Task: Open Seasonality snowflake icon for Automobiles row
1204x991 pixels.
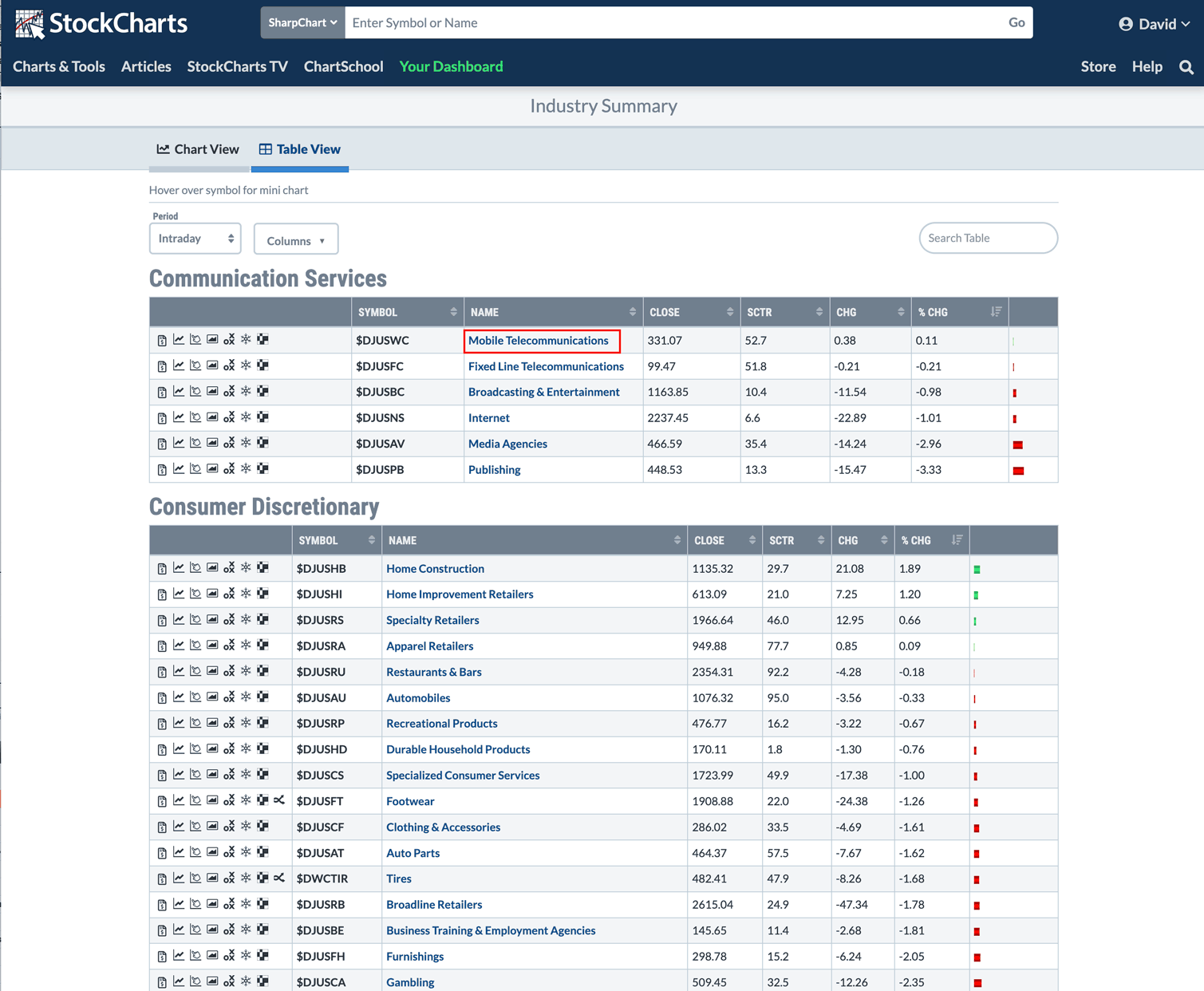Action: click(246, 697)
